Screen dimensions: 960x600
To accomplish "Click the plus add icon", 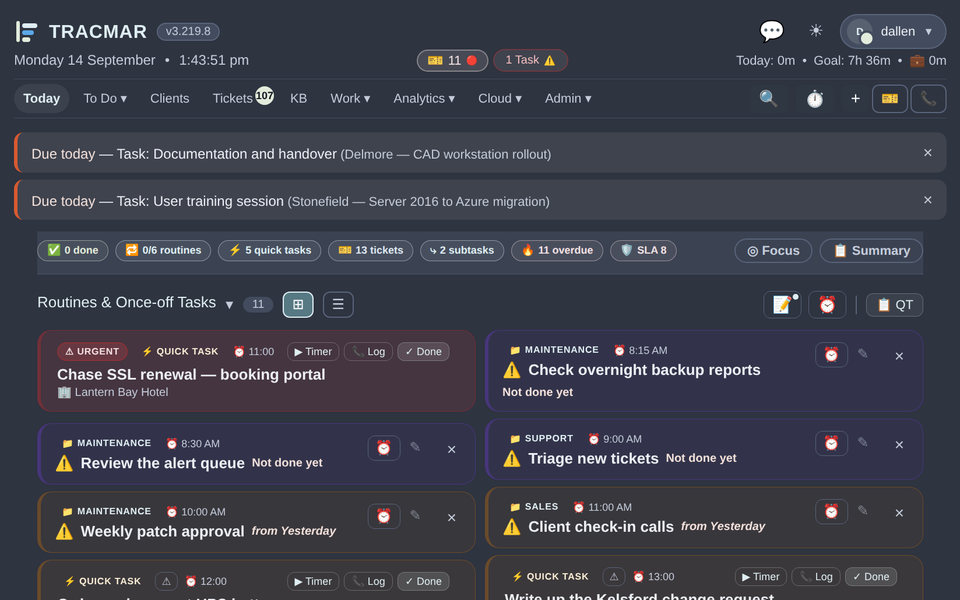I will click(x=855, y=99).
